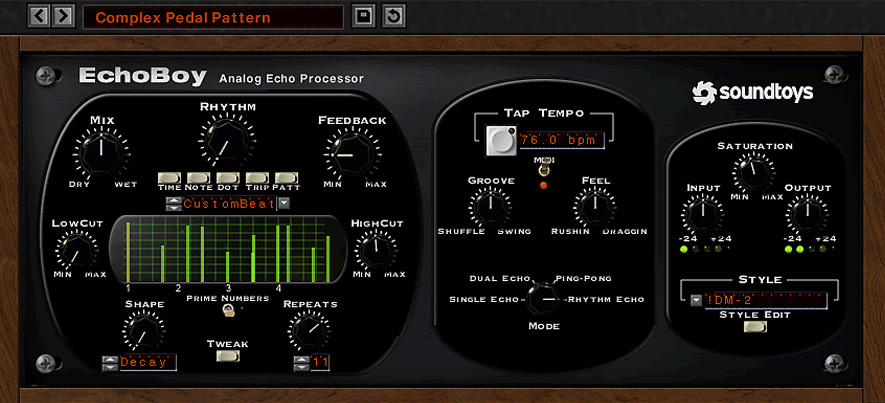The height and width of the screenshot is (403, 885).
Task: Click the Groove knob
Action: [490, 206]
